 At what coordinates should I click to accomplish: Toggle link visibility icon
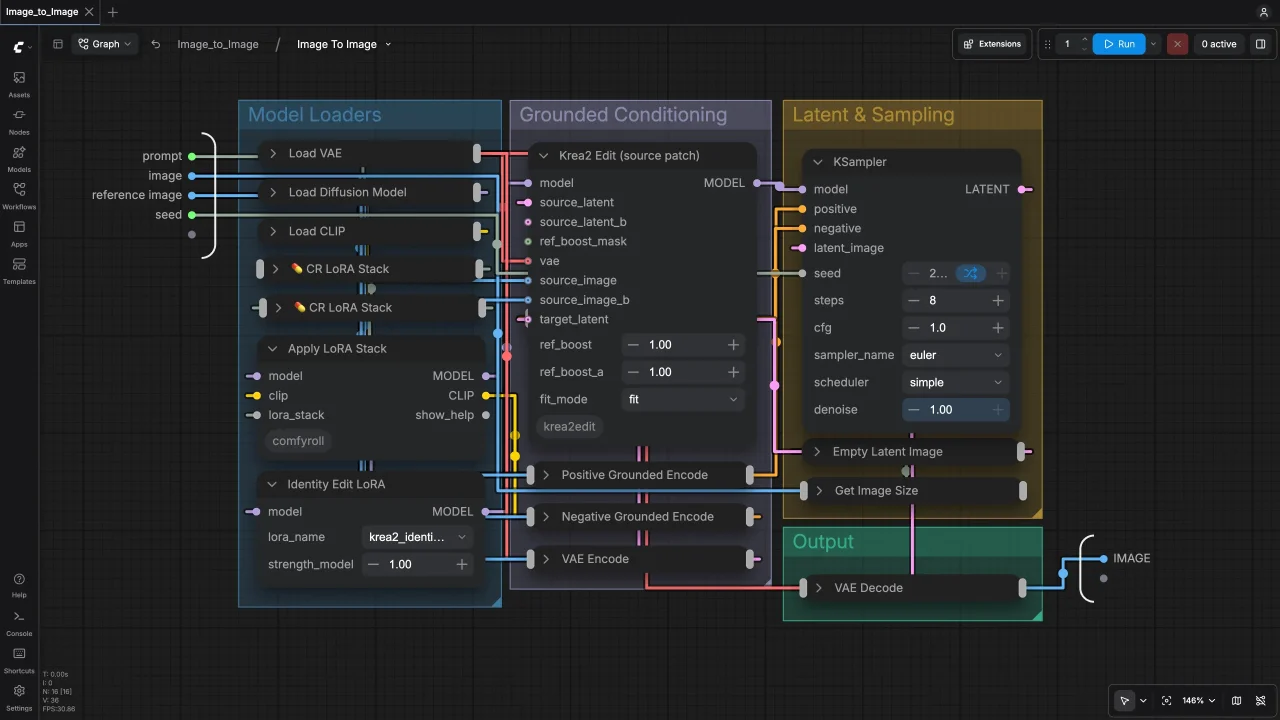[1262, 701]
